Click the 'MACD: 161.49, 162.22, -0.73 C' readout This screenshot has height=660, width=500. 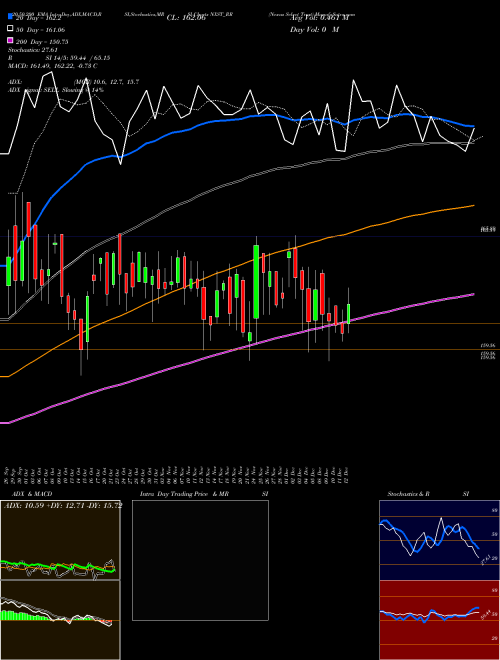click(53, 66)
